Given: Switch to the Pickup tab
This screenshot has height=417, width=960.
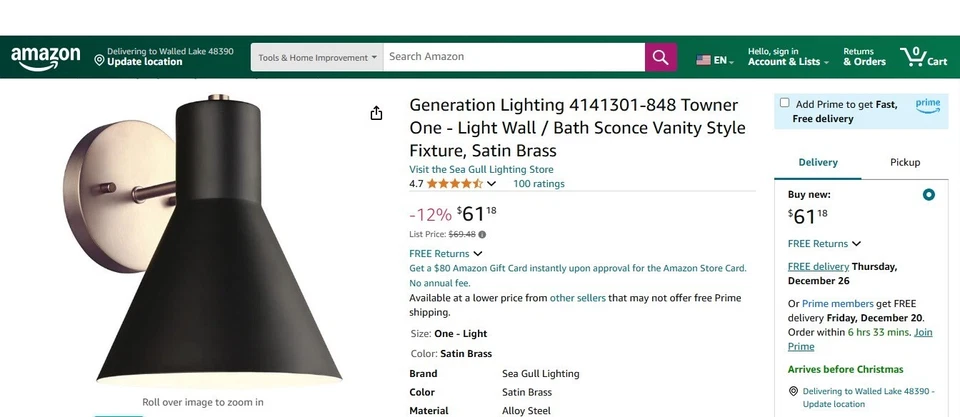Looking at the screenshot, I should click(x=904, y=162).
